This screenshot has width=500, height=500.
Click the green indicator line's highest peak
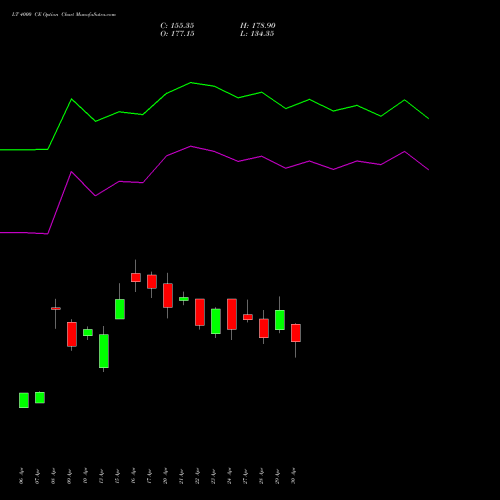click(x=191, y=82)
